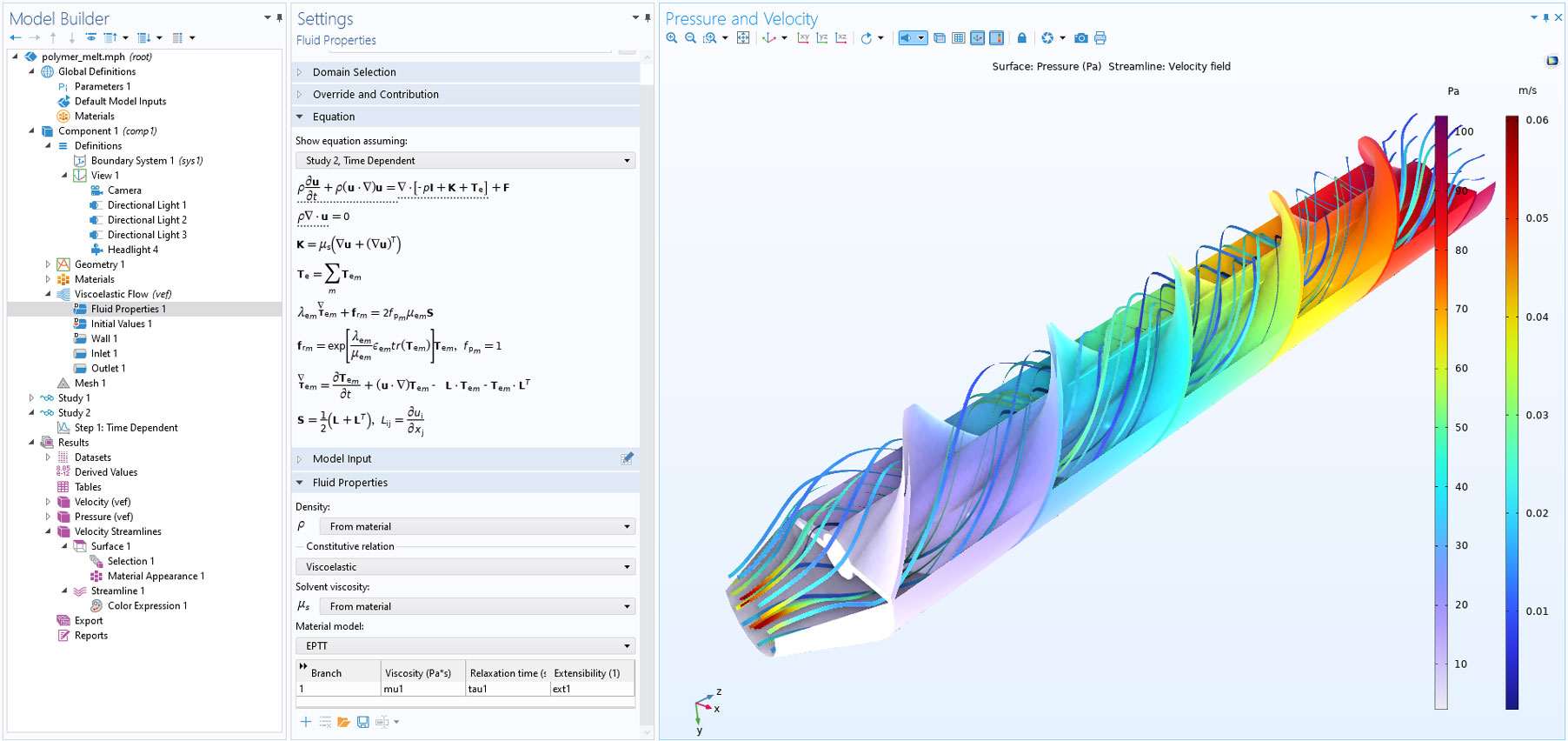The height and width of the screenshot is (741, 1568).
Task: Switch to the XY view
Action: pos(803,38)
